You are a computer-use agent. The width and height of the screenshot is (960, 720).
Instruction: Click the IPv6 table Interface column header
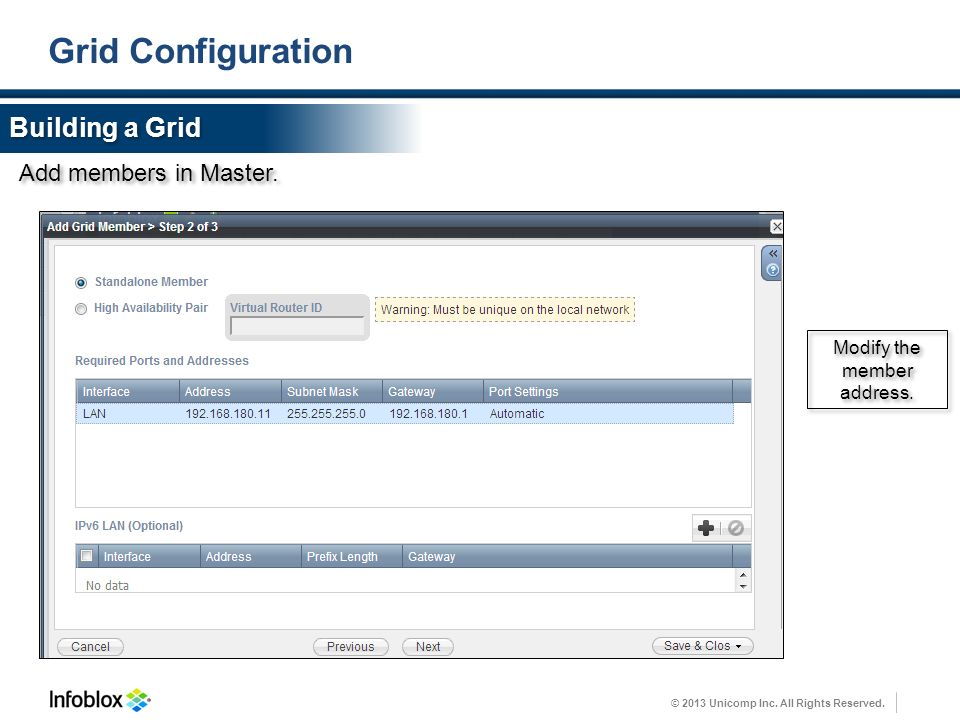pos(149,557)
